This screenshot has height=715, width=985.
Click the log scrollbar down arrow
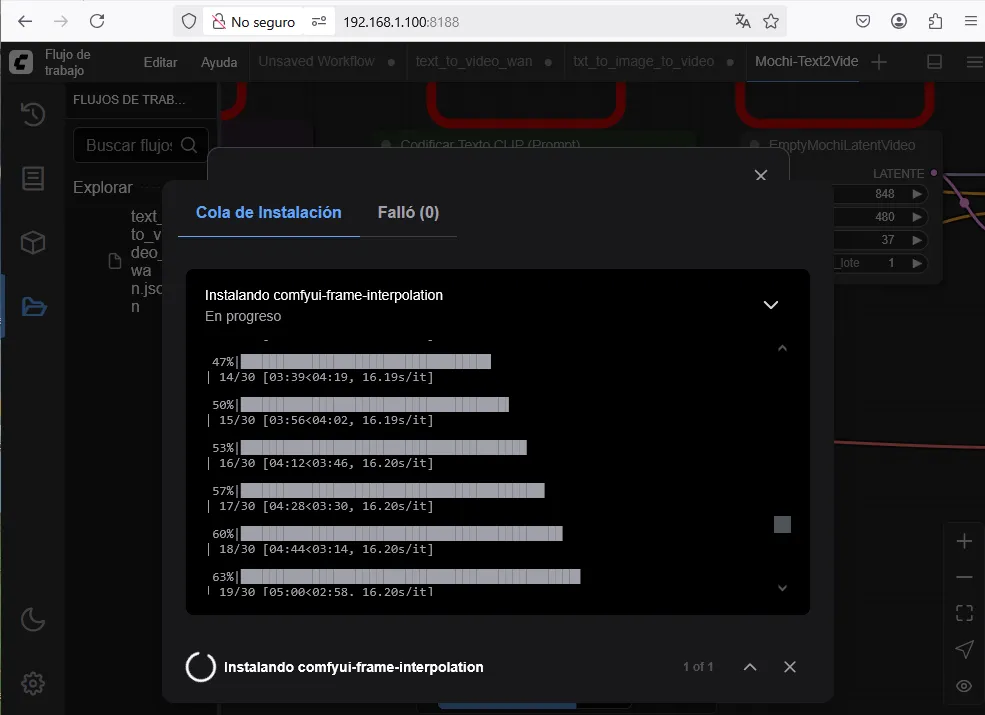coord(782,588)
